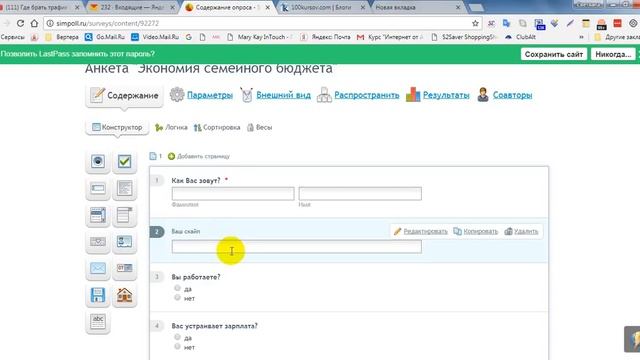
Task: Click the green plus Add page icon
Action: [171, 156]
